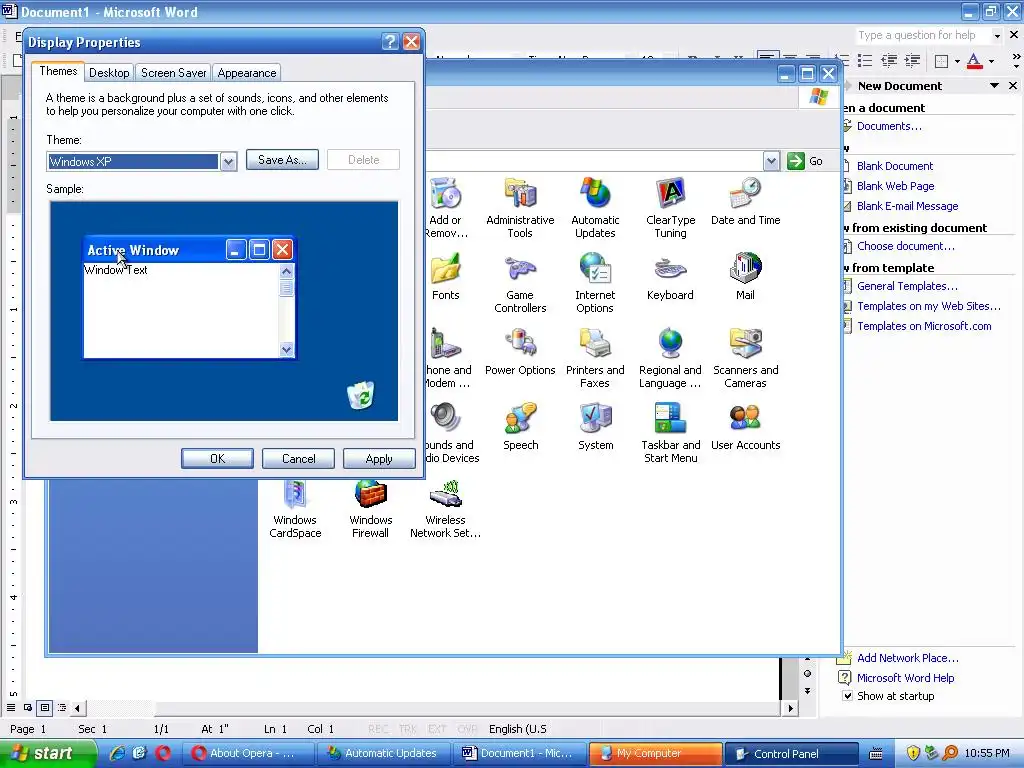1024x768 pixels.
Task: Expand Word's toolbar options chevron
Action: pos(1016,61)
